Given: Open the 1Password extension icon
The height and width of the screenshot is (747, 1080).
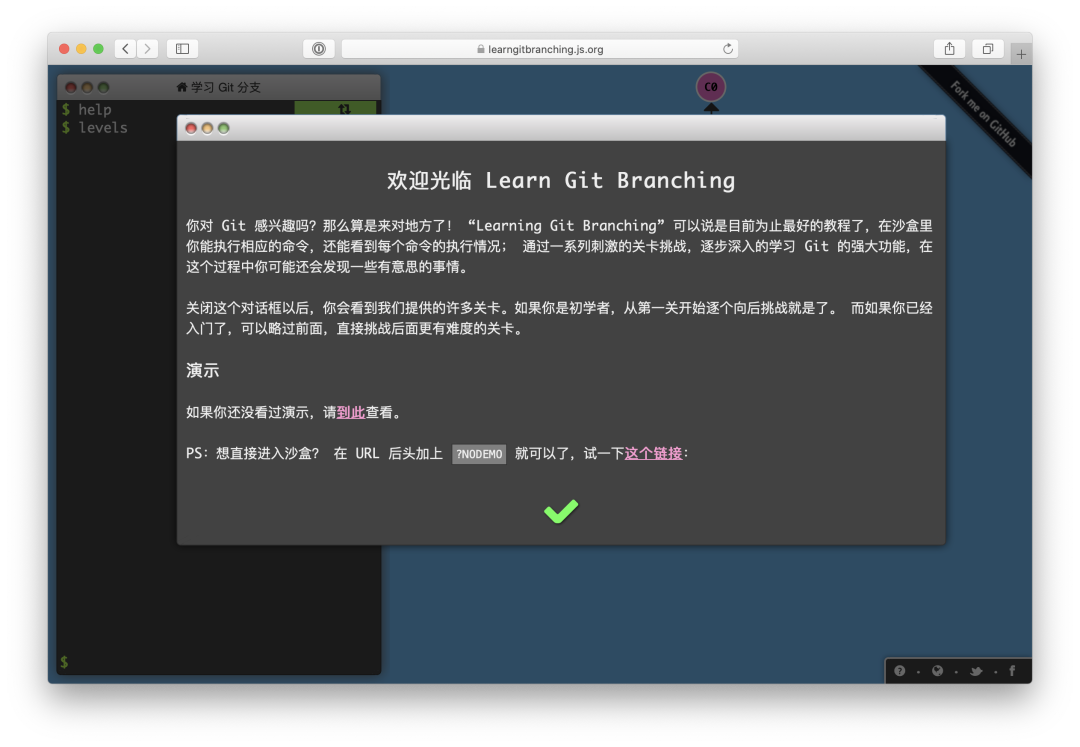Looking at the screenshot, I should (x=319, y=49).
